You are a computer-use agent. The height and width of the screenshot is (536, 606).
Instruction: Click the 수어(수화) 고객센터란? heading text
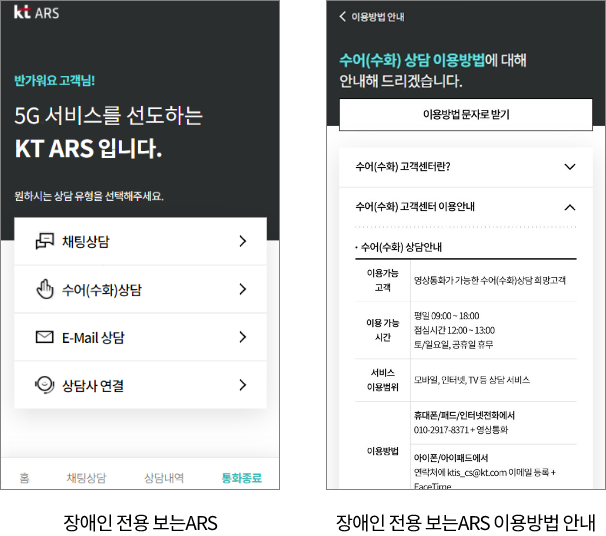coord(403,167)
